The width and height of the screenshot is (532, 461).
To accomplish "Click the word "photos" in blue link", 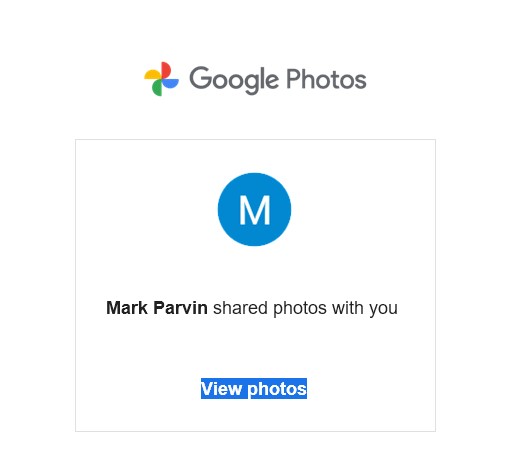I will (277, 389).
